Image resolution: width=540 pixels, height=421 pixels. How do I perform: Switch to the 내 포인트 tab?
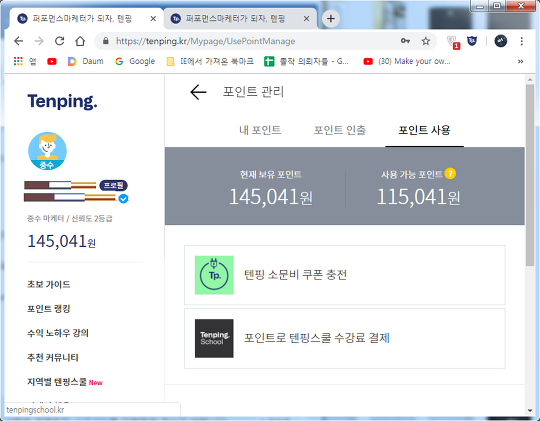[260, 130]
